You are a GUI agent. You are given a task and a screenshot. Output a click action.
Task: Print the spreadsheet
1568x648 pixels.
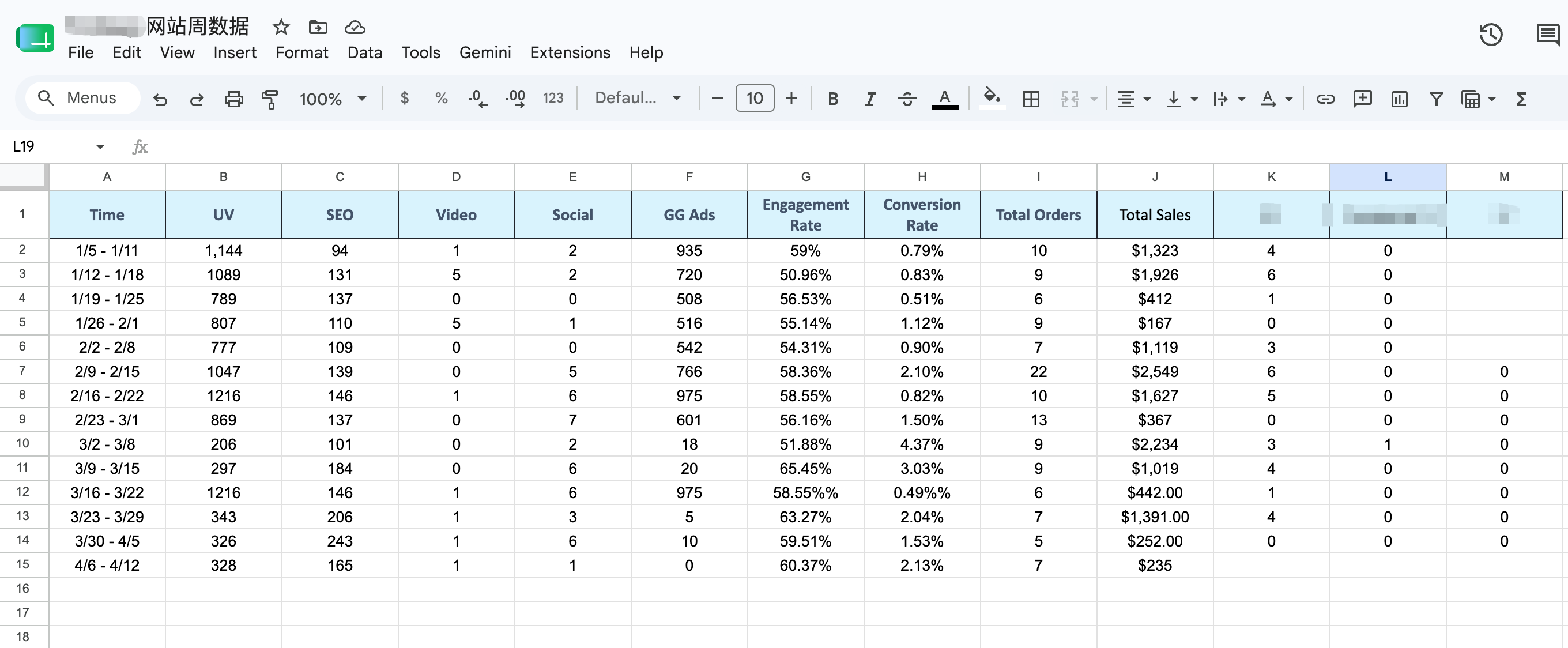(x=233, y=99)
